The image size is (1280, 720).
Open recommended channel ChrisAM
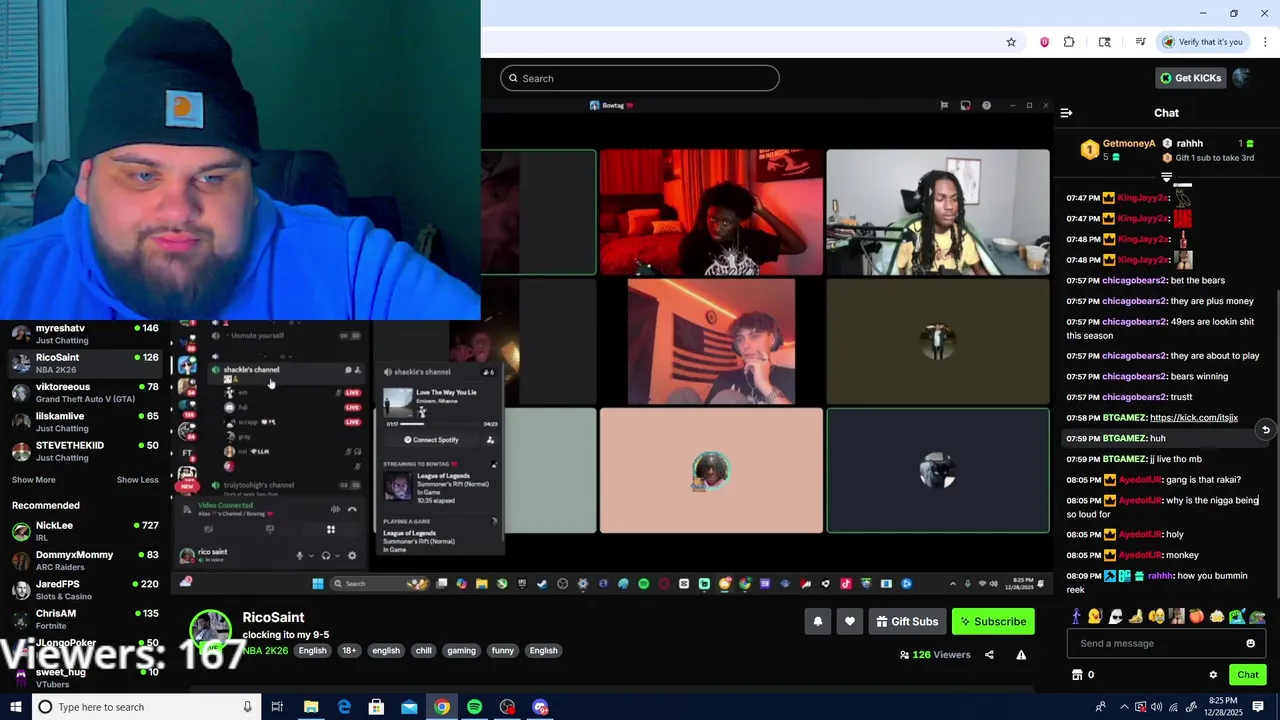[85, 619]
